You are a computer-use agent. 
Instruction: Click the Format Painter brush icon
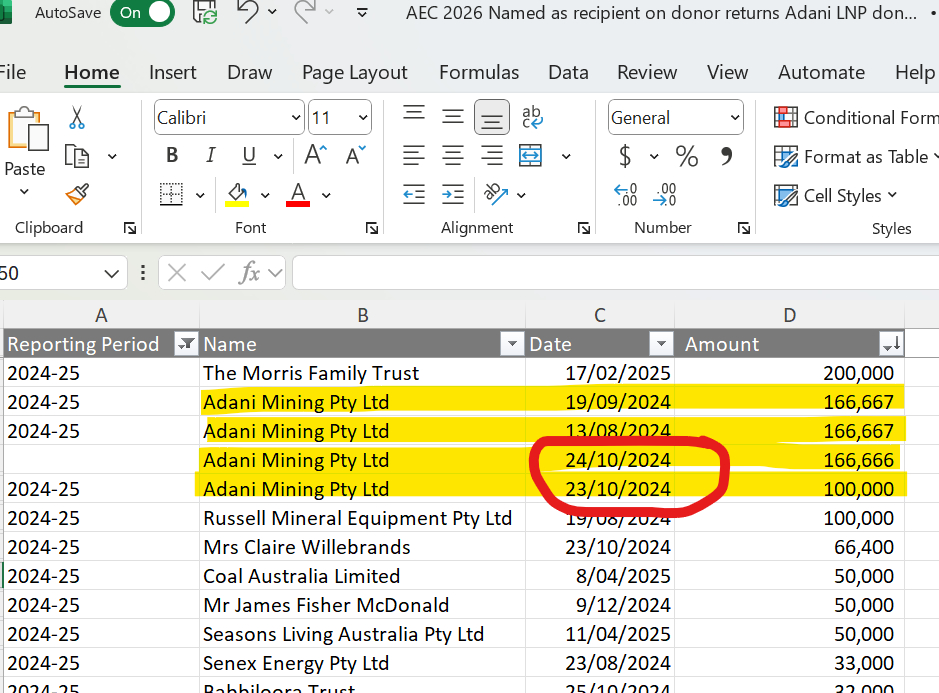click(x=77, y=194)
